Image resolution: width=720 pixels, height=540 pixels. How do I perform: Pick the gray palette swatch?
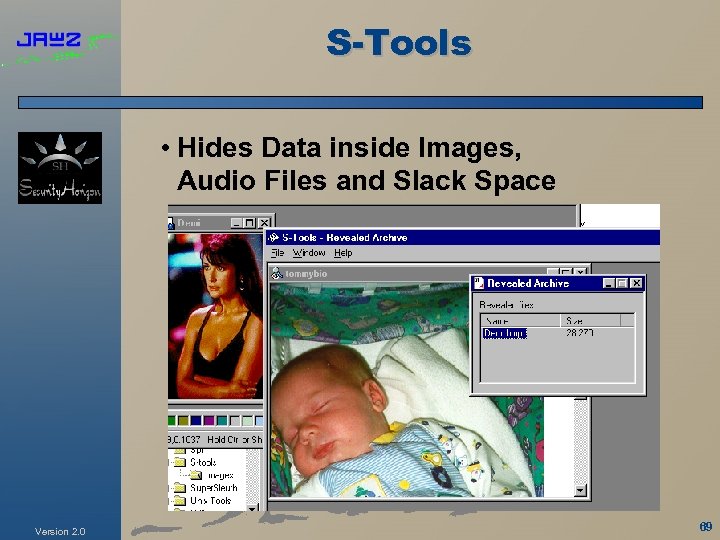tap(235, 421)
